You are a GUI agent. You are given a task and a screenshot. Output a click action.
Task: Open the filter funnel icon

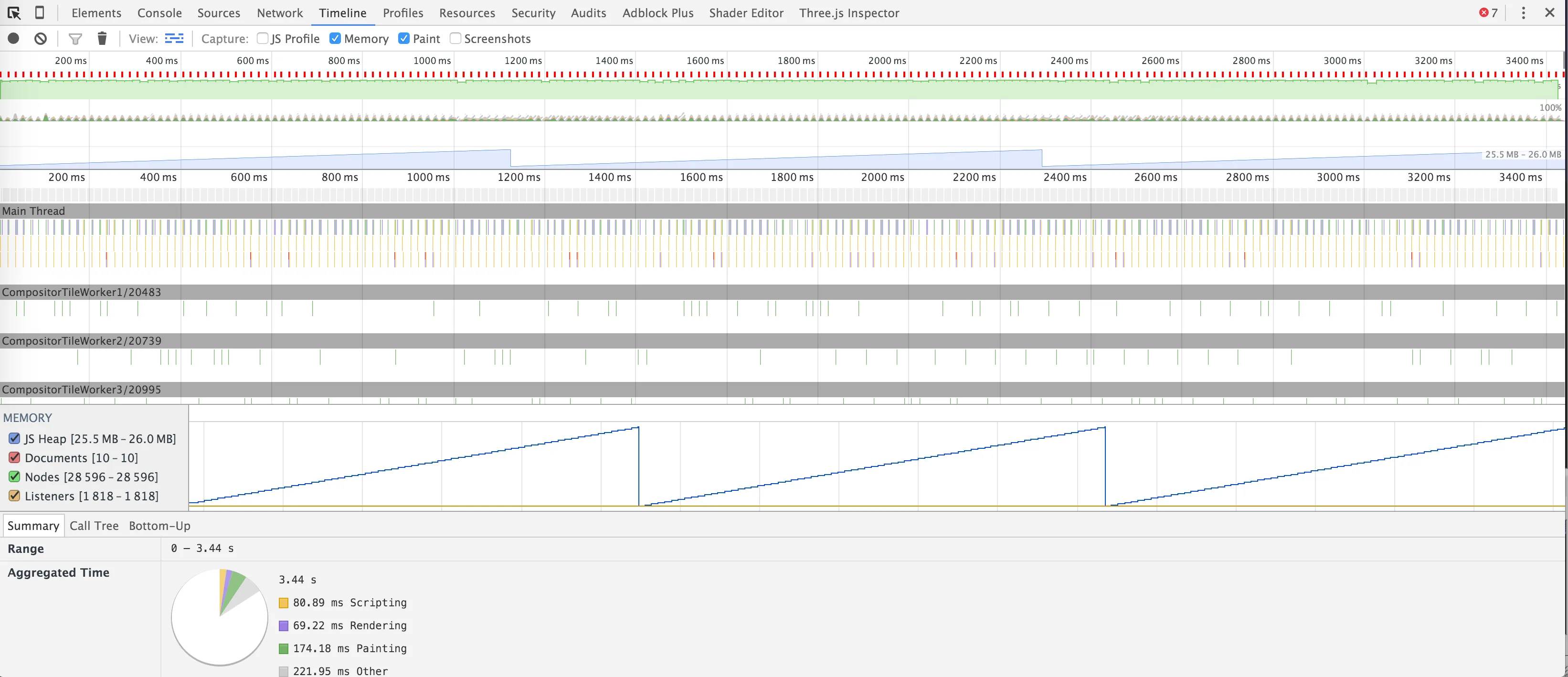tap(75, 39)
